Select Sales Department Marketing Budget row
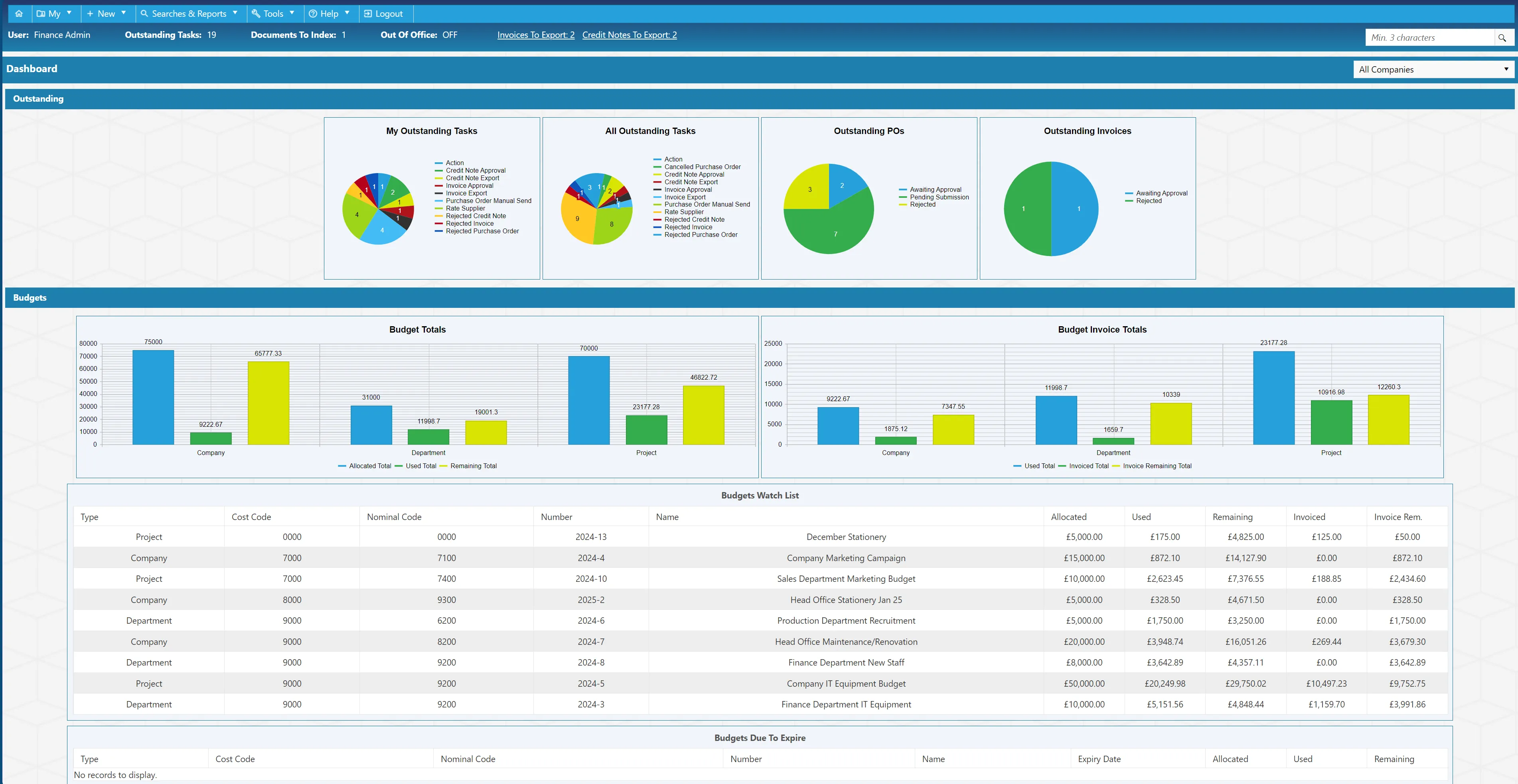Viewport: 1518px width, 784px height. pyautogui.click(x=846, y=579)
